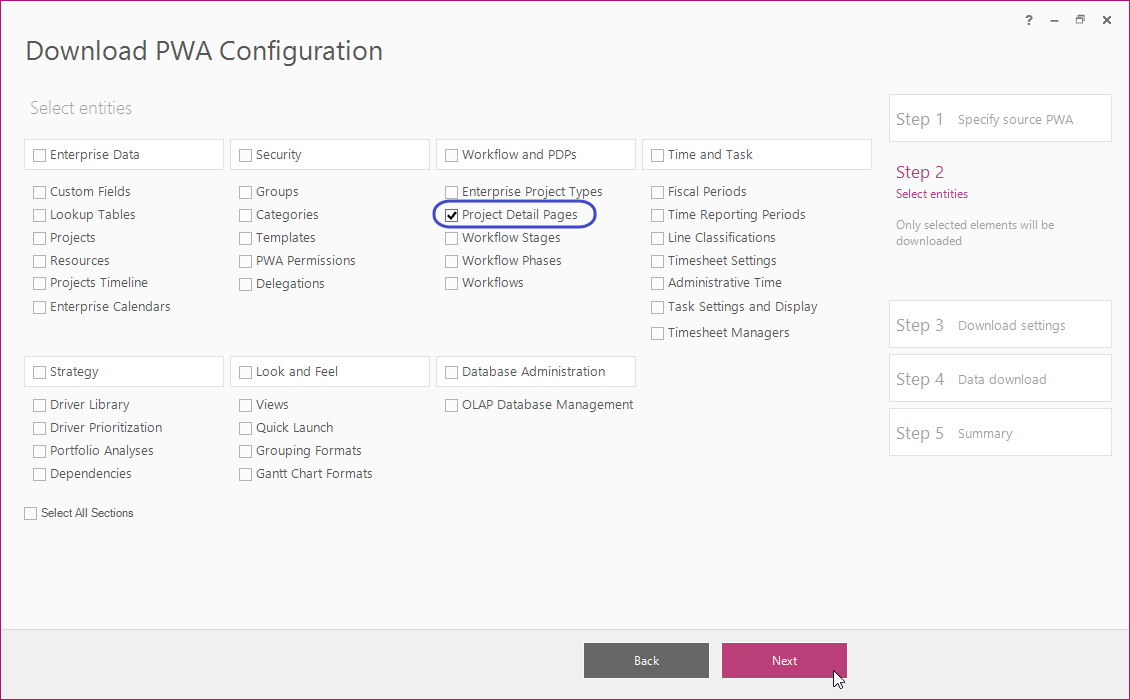
Task: Check the Enterprise Data section checkbox
Action: (x=40, y=155)
